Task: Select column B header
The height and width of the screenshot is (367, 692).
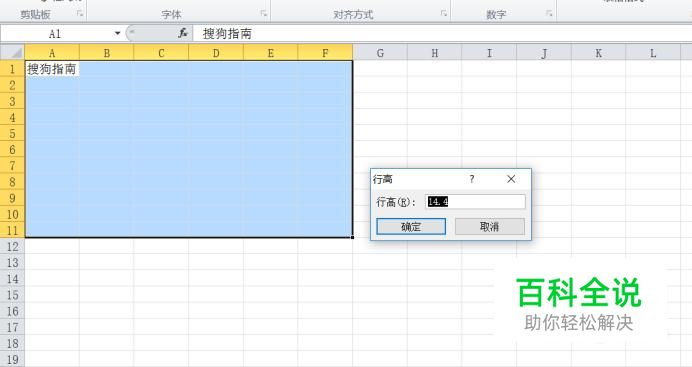Action: [107, 53]
